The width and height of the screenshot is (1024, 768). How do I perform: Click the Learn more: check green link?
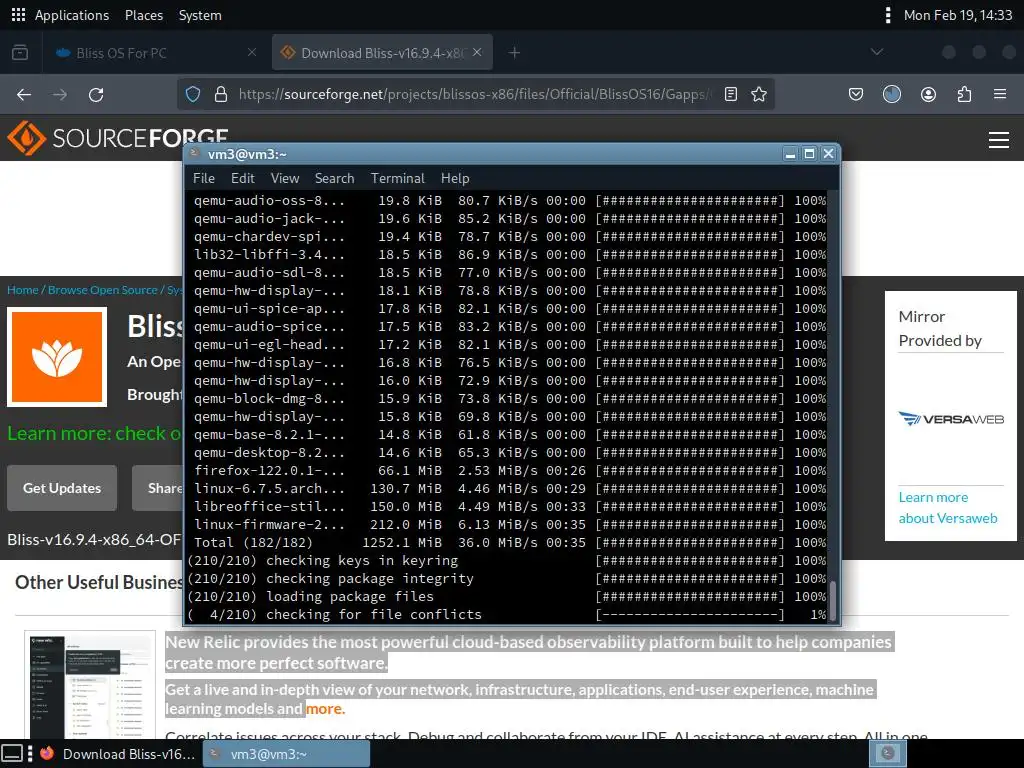click(x=95, y=433)
